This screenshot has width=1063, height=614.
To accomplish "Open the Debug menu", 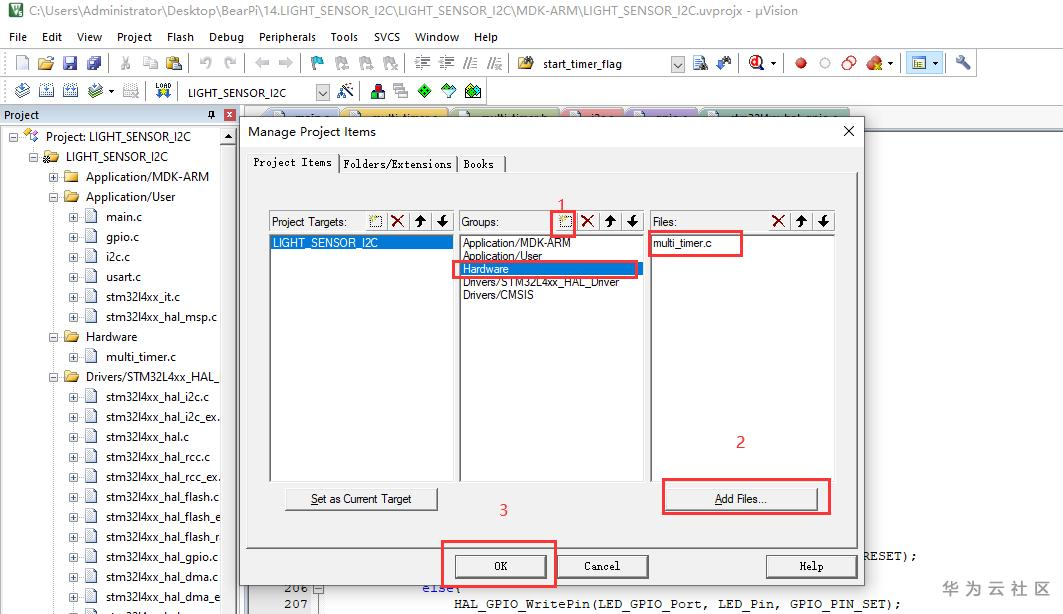I will click(226, 37).
